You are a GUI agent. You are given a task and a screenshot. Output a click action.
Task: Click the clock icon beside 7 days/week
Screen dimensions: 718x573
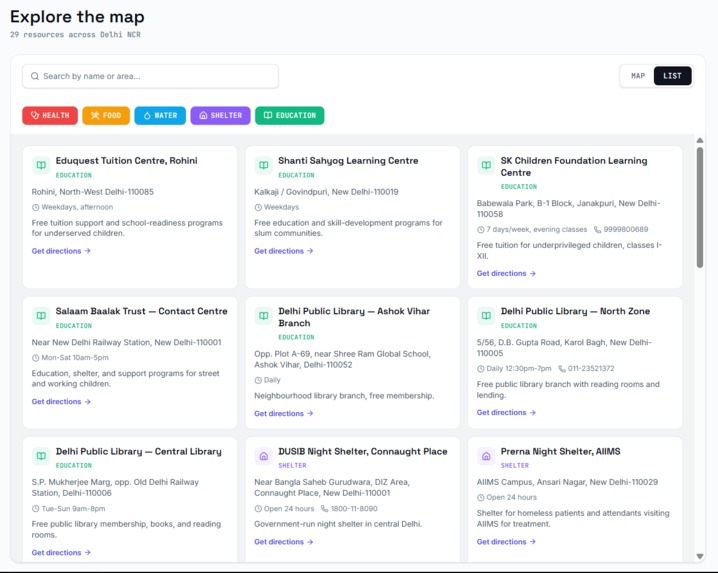[480, 229]
